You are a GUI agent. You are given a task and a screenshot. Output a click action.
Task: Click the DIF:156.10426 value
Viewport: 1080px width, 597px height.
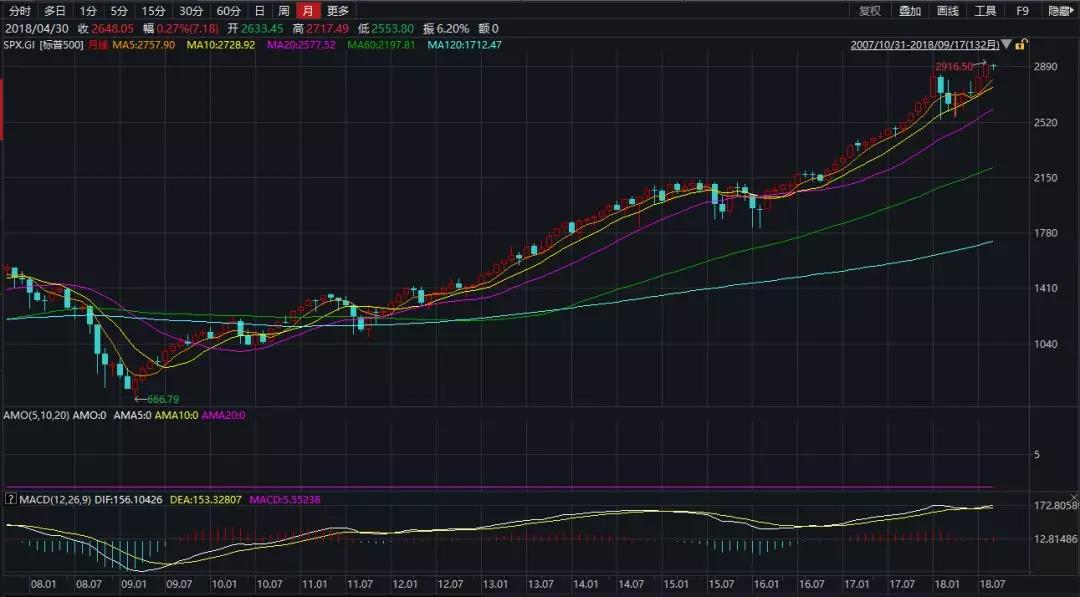[128, 499]
